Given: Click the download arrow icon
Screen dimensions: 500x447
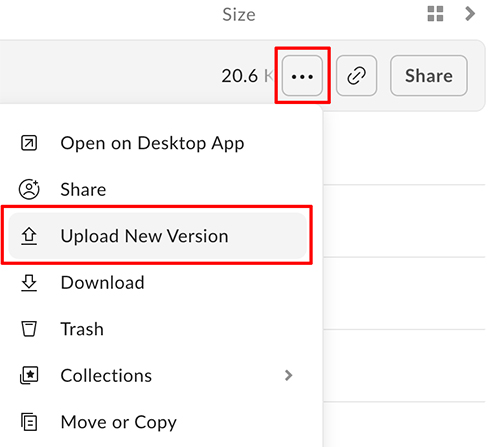Looking at the screenshot, I should [x=29, y=283].
